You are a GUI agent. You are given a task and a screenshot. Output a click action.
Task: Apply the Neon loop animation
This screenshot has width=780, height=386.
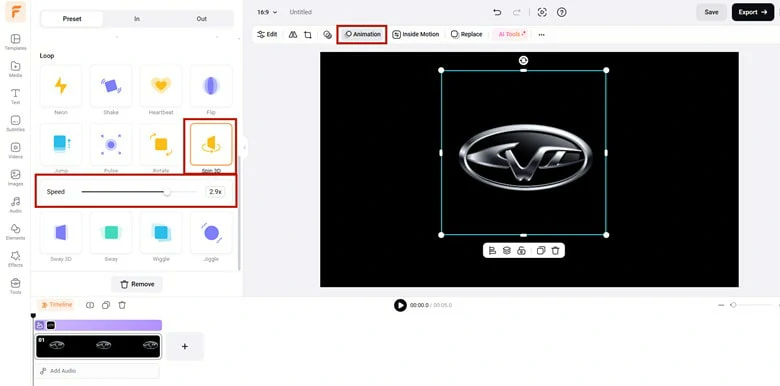tap(61, 86)
